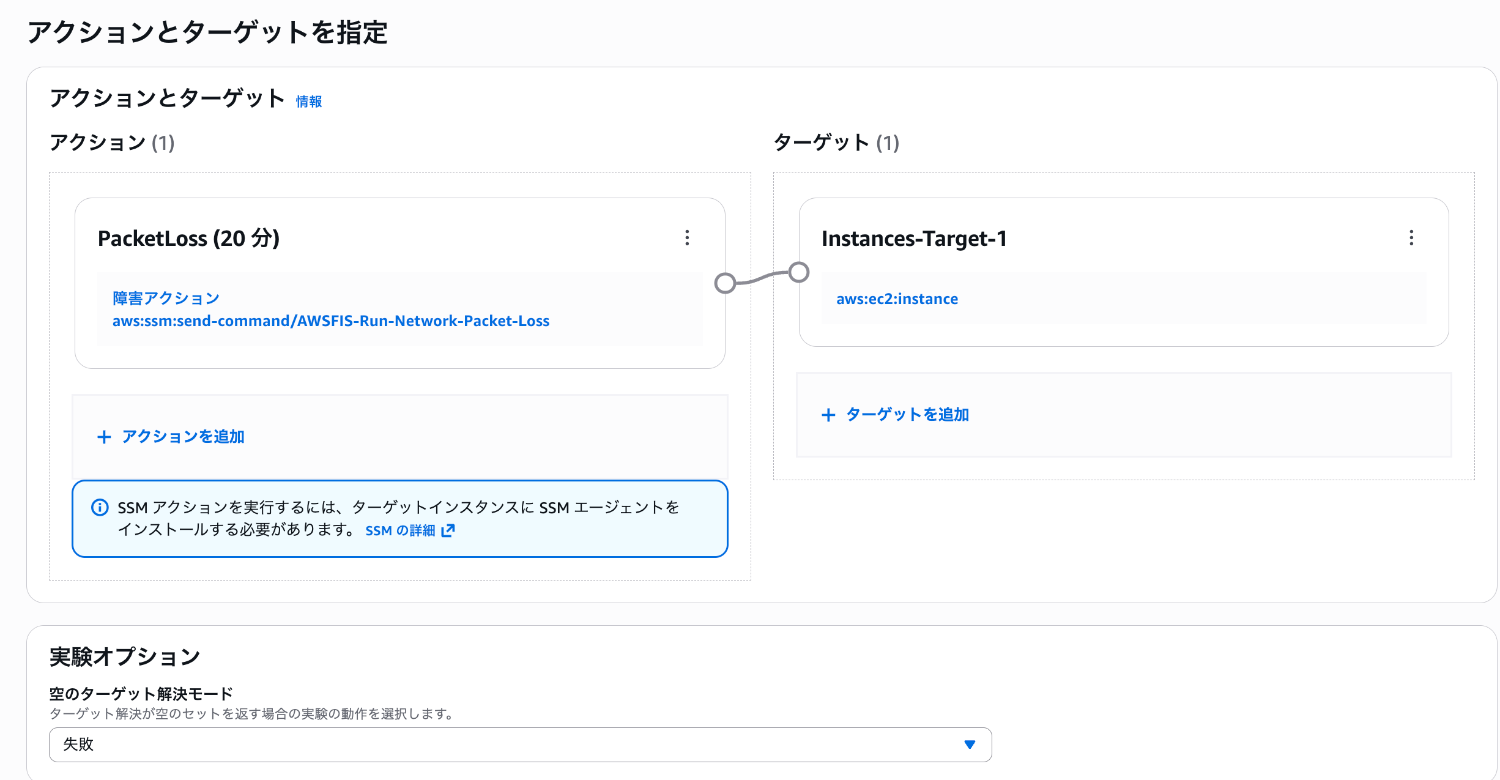
Task: Click the action-side connector circle
Action: pos(726,283)
